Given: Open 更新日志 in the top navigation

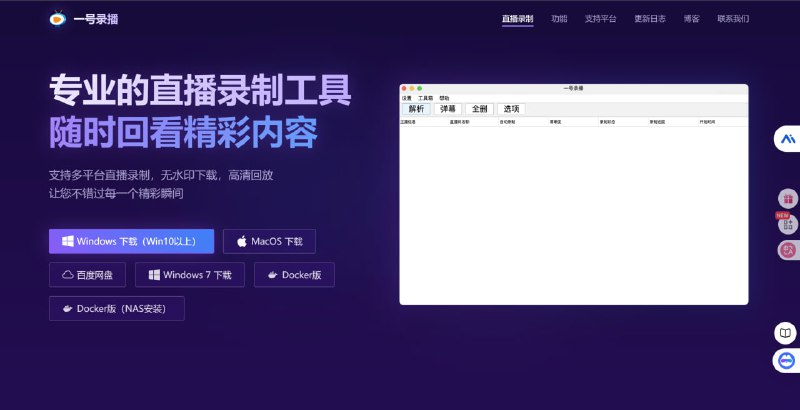Looking at the screenshot, I should point(649,19).
